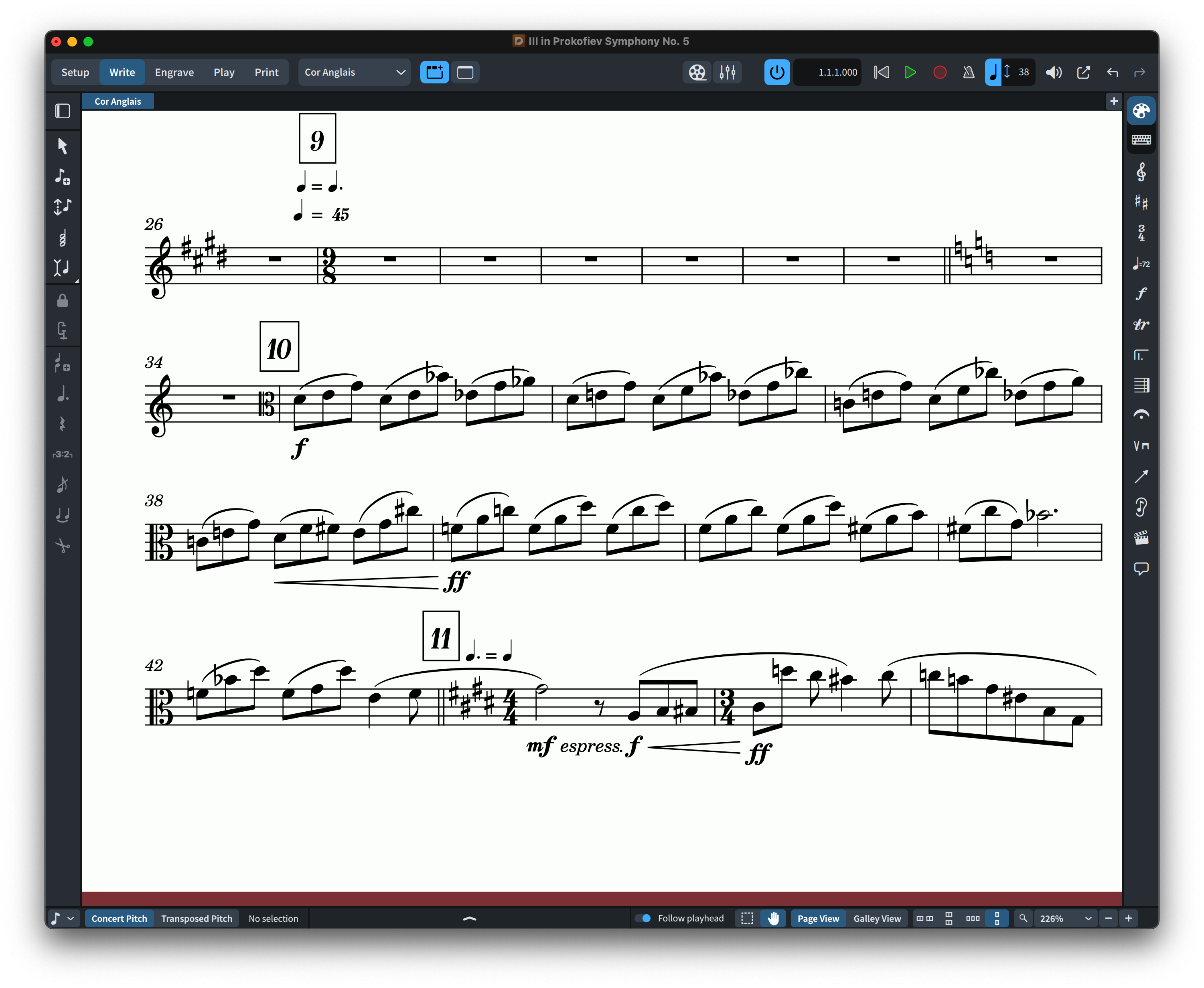This screenshot has height=988, width=1204.
Task: Open ornaments trill panel
Action: [1141, 324]
